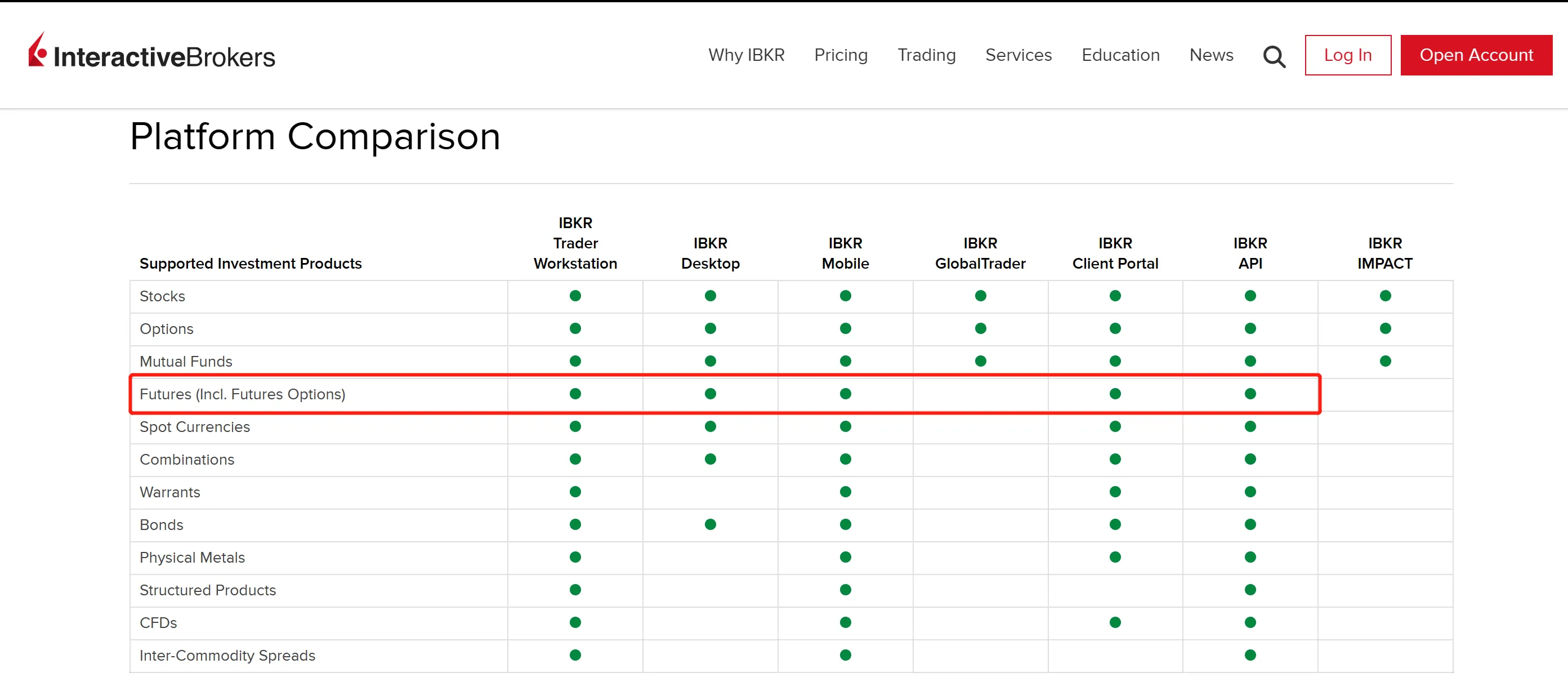The height and width of the screenshot is (695, 1568).
Task: Click Warrants dot under Trader Workstation
Action: point(575,492)
